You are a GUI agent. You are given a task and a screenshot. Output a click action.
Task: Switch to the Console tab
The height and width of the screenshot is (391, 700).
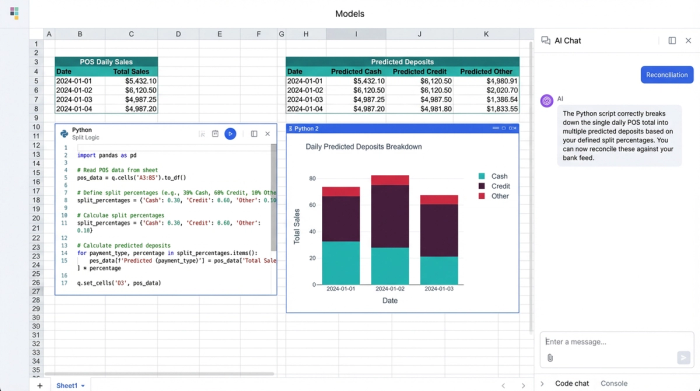click(614, 383)
